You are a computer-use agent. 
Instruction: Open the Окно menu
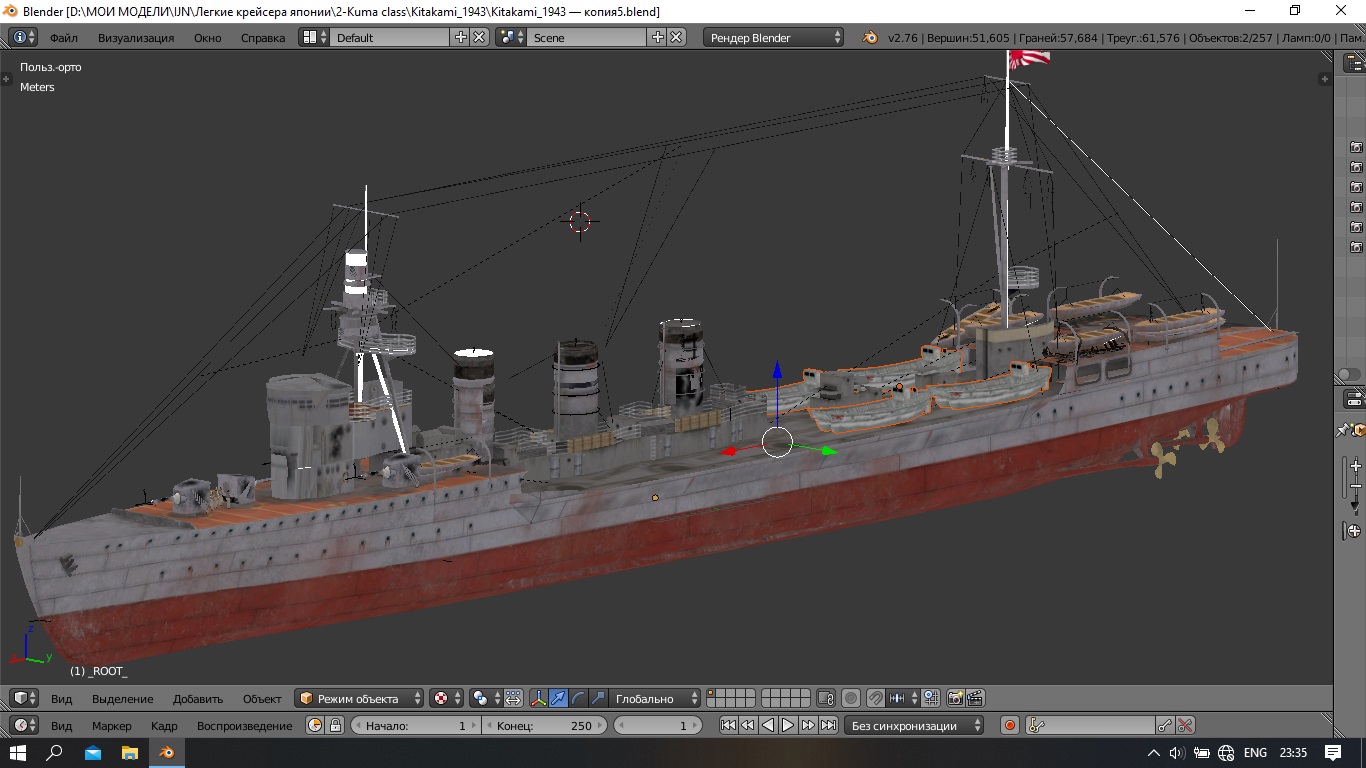[x=208, y=37]
